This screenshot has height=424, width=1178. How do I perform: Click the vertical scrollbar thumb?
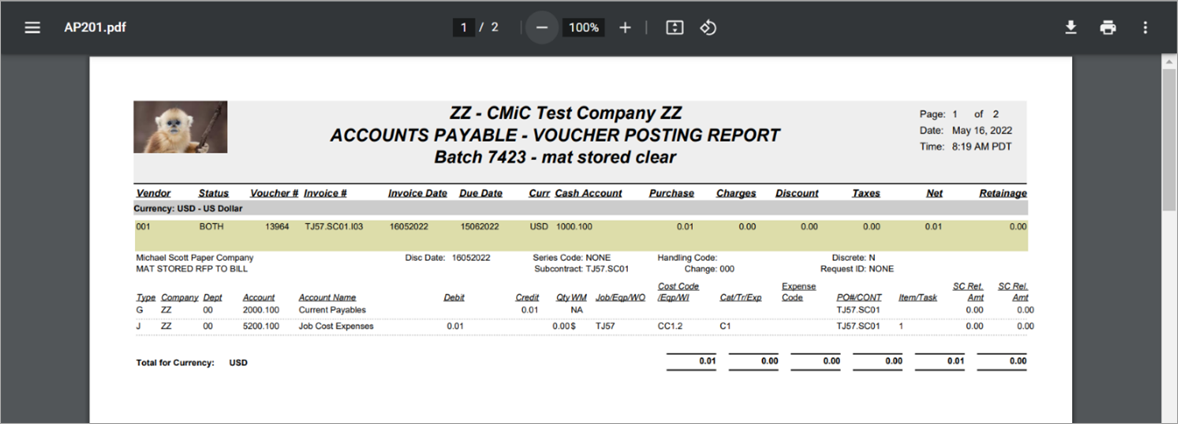[1170, 140]
